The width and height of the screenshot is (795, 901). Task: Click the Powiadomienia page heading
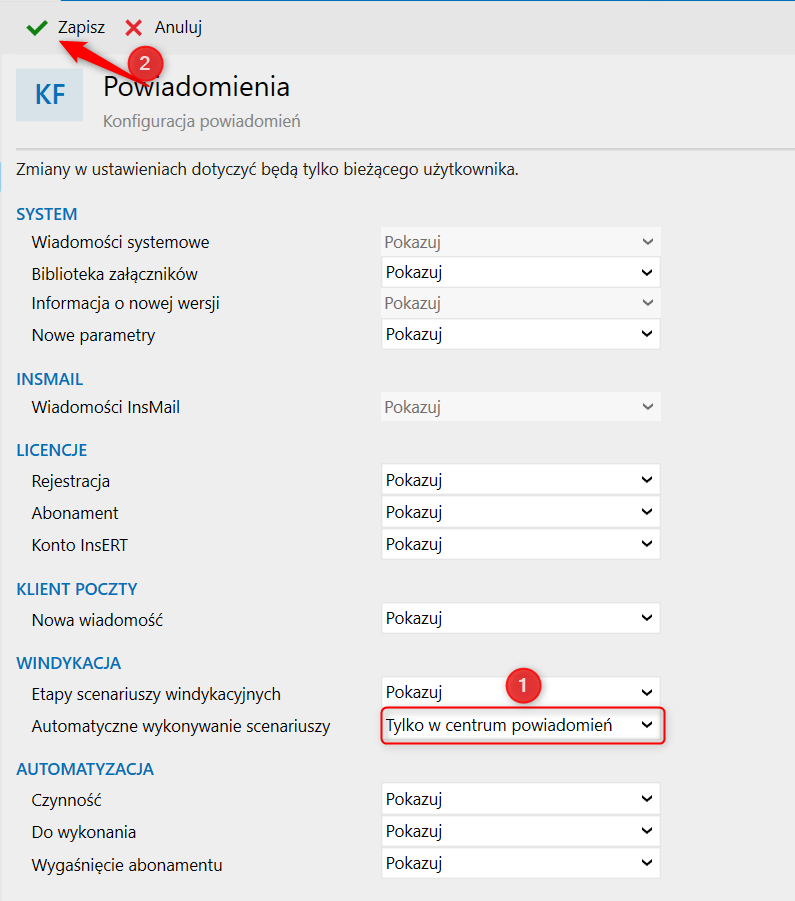pyautogui.click(x=196, y=87)
